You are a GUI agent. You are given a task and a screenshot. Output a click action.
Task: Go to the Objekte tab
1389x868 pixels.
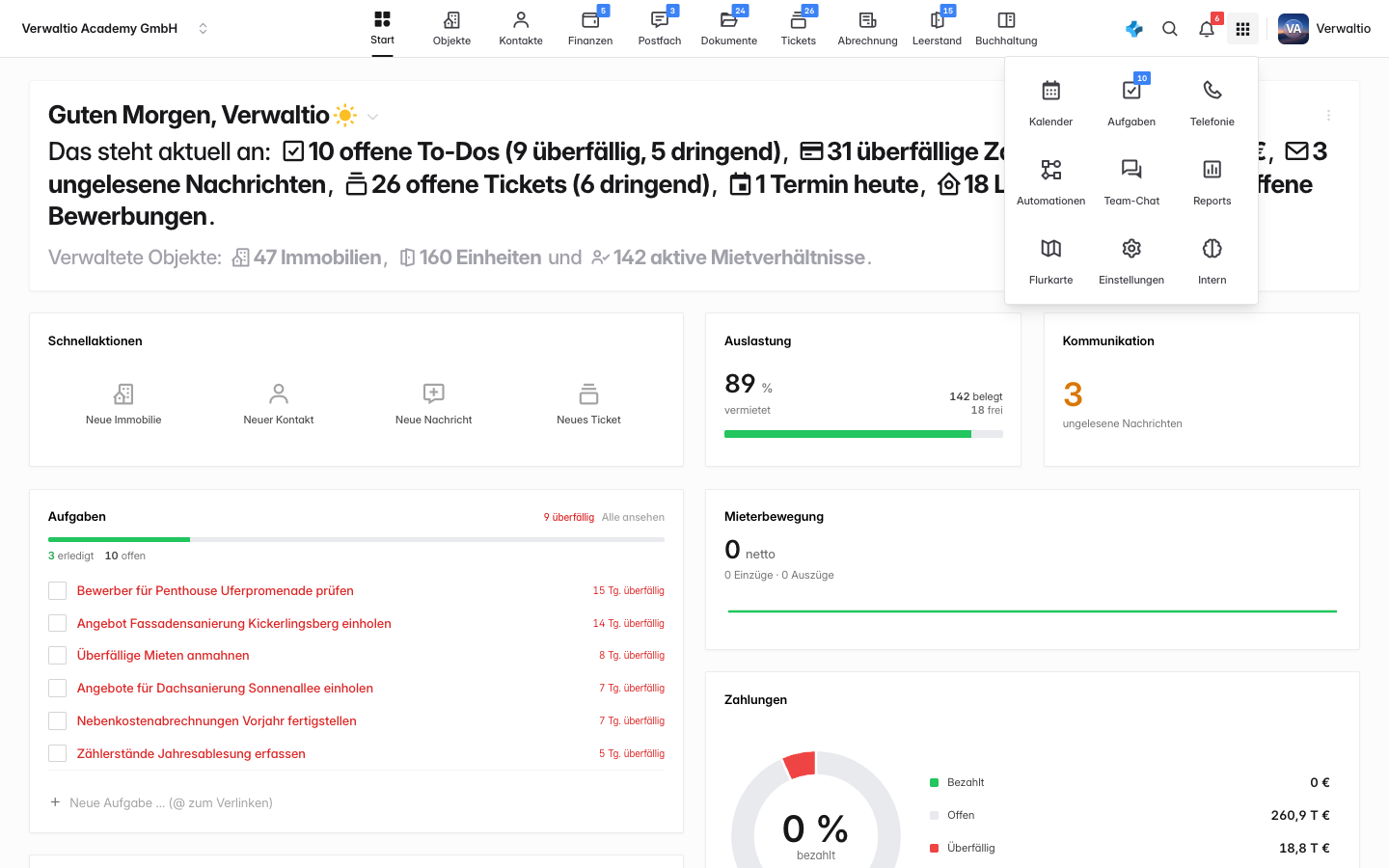[451, 29]
